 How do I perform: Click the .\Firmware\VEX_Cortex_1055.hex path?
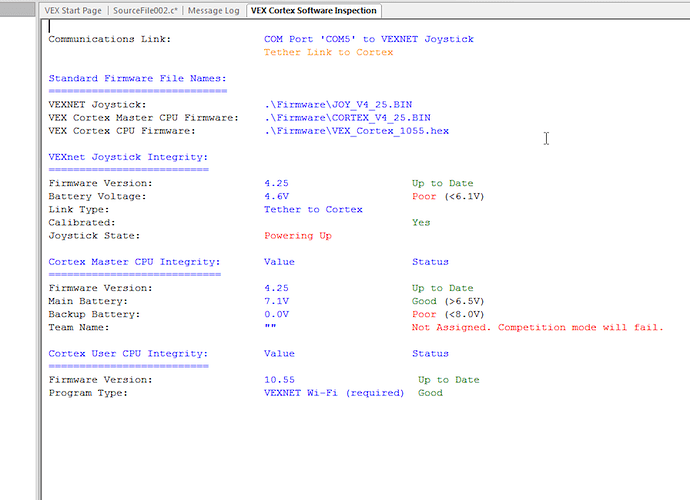tap(356, 131)
